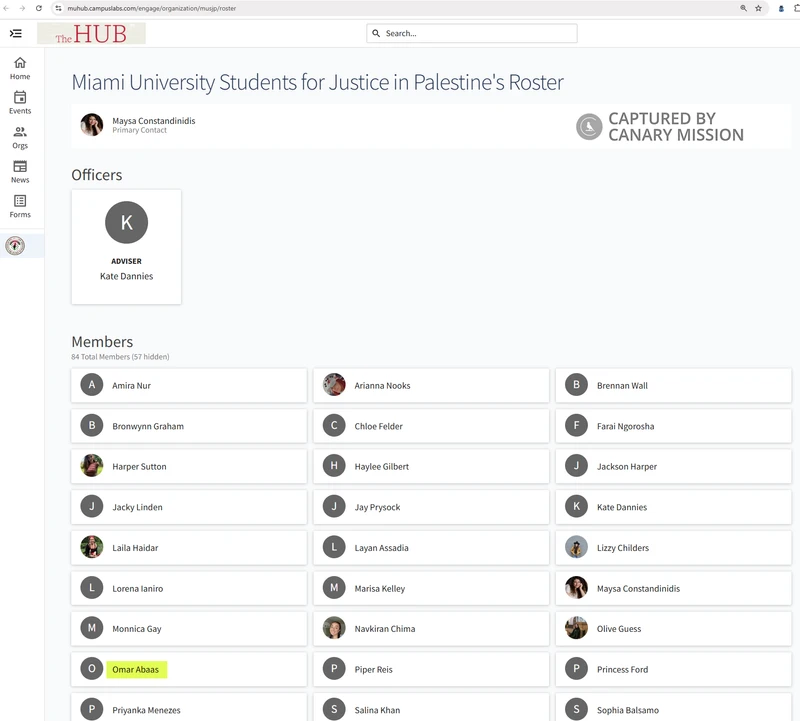Viewport: 800px width, 721px height.
Task: Open News in sidebar
Action: pyautogui.click(x=20, y=172)
